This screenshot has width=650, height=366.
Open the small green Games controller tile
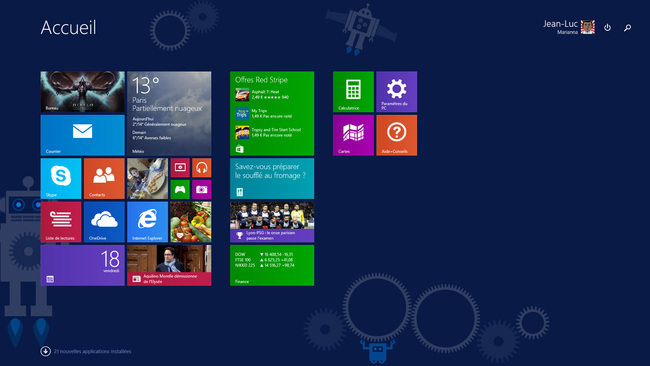tap(180, 189)
